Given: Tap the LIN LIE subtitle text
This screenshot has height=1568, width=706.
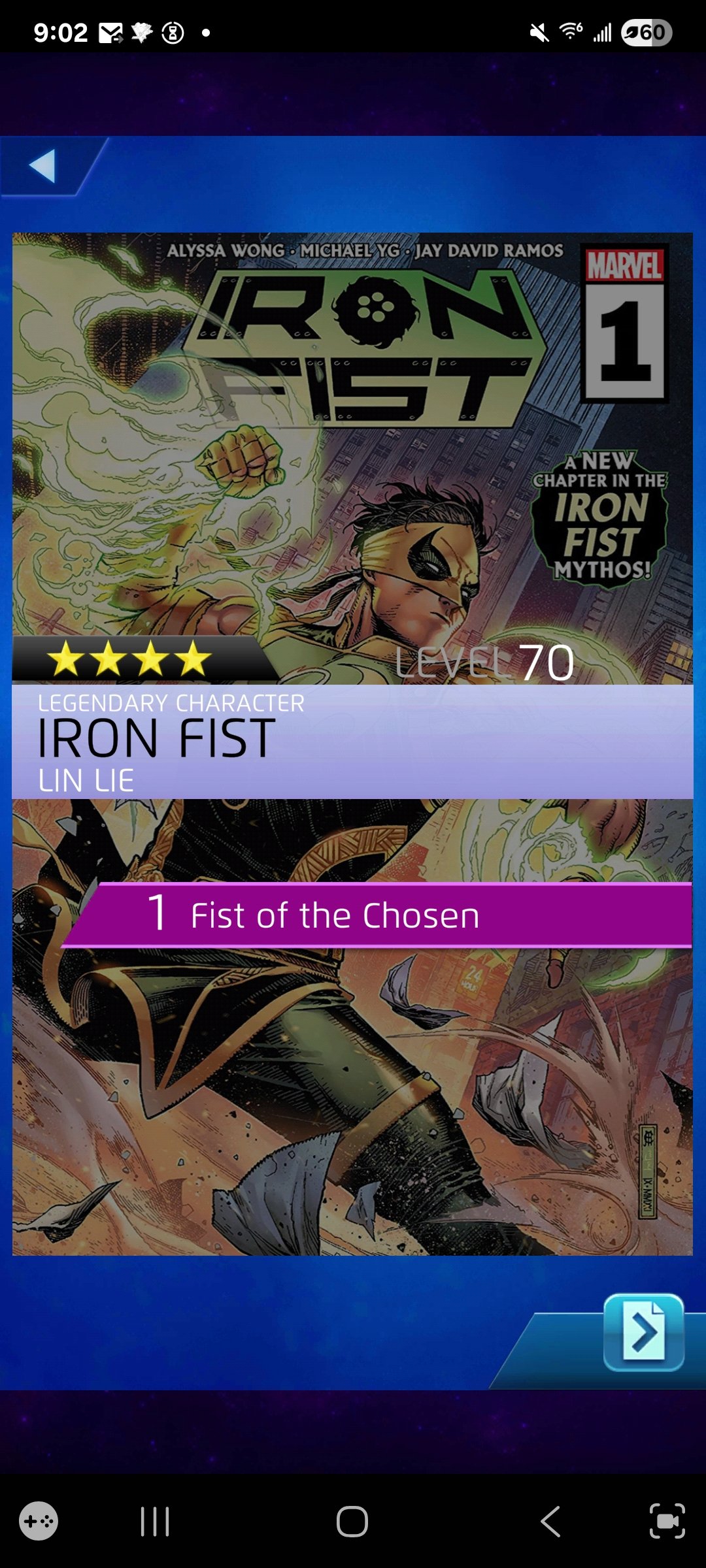Looking at the screenshot, I should (86, 780).
